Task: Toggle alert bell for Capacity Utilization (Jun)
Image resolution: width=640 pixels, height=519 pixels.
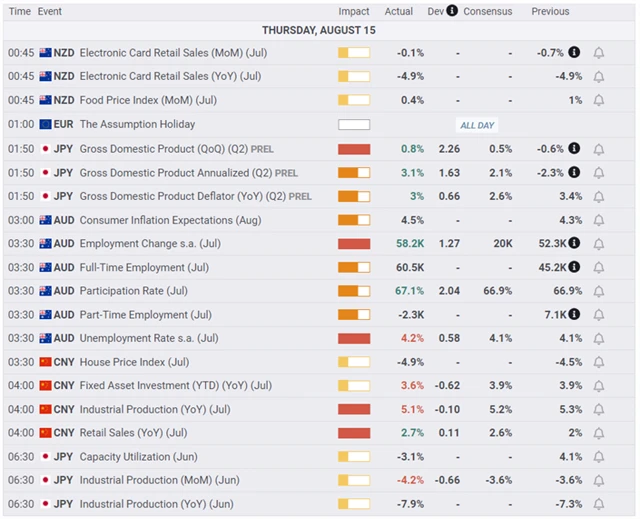Action: tap(599, 457)
